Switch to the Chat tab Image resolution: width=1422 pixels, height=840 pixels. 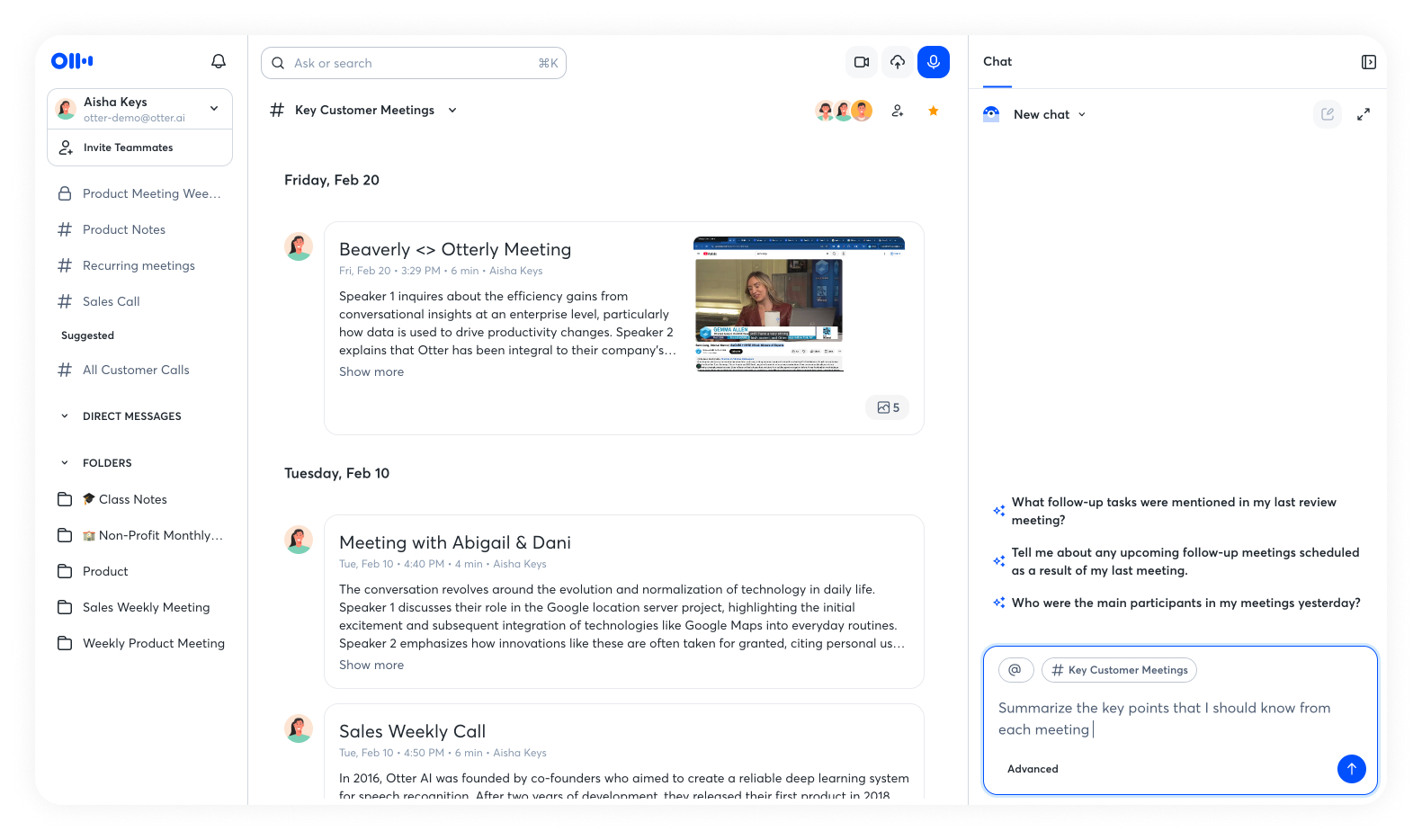(x=997, y=62)
